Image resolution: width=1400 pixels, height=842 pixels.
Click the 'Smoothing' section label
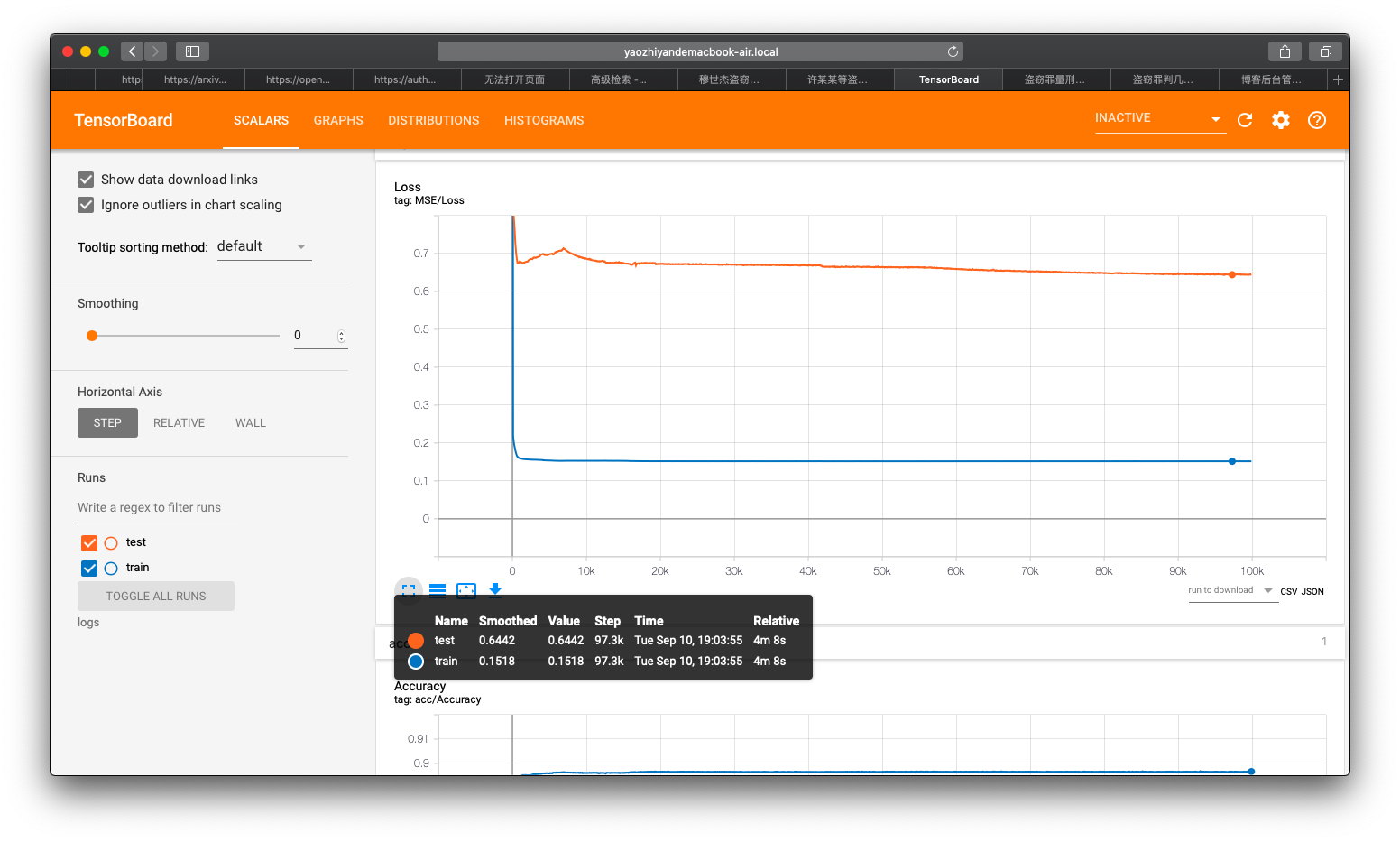[x=108, y=303]
